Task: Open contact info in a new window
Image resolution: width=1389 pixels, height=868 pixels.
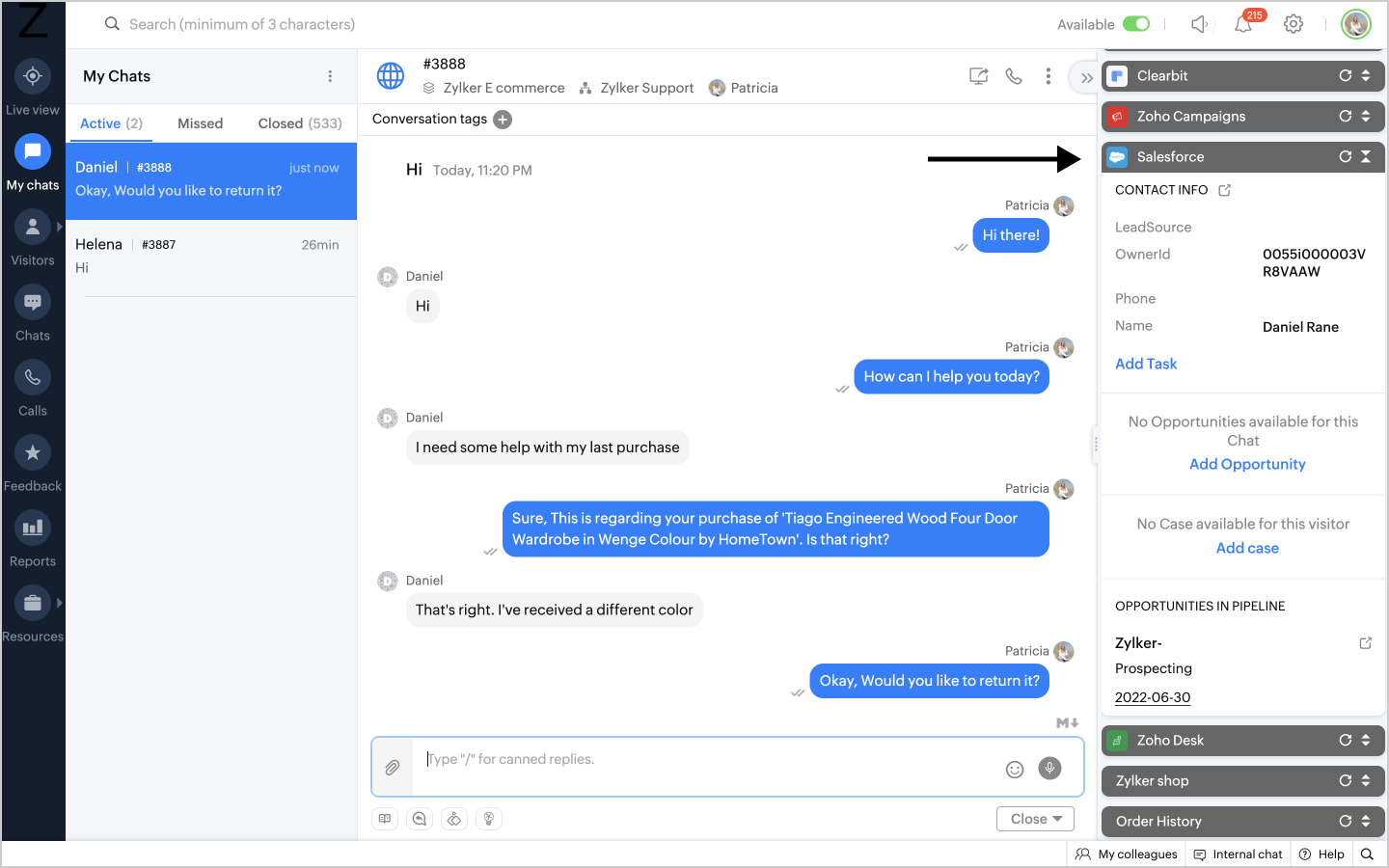Action: (1224, 190)
